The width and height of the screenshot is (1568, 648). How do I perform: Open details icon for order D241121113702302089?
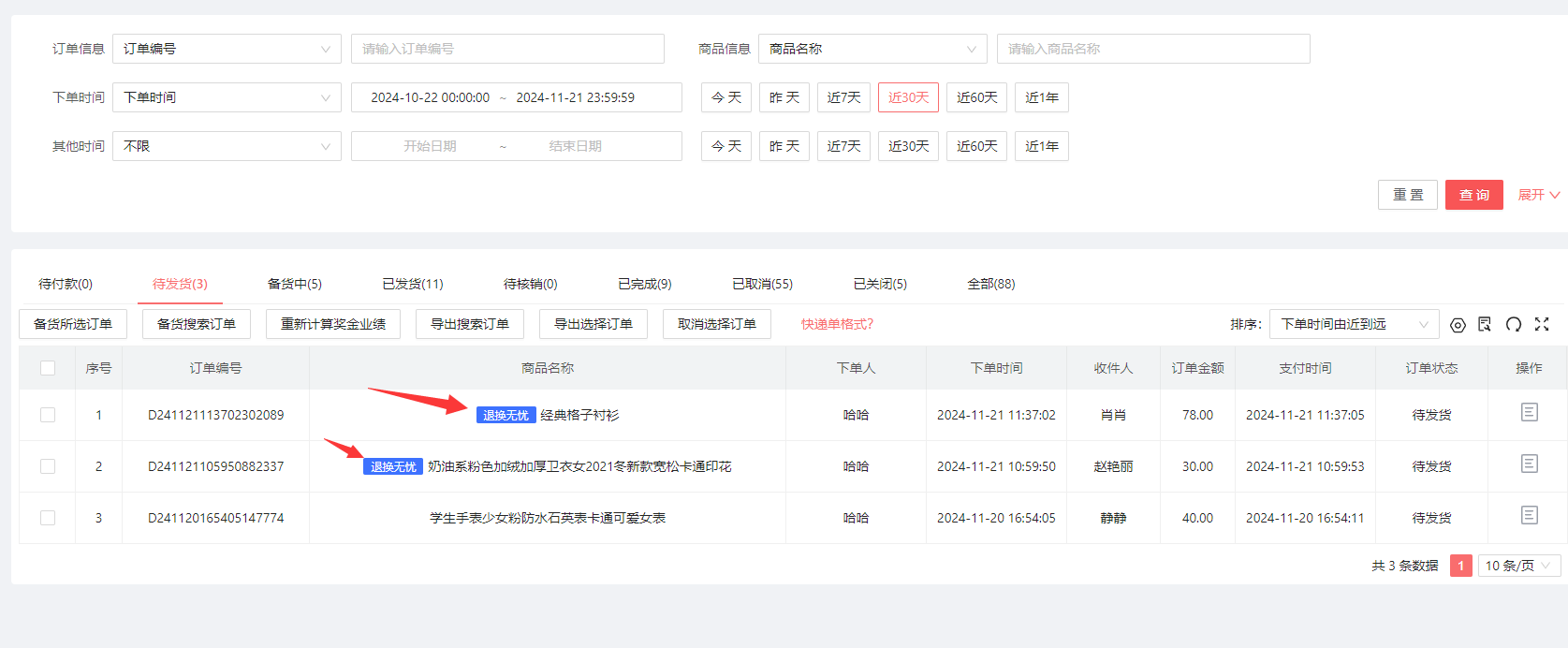pyautogui.click(x=1529, y=412)
